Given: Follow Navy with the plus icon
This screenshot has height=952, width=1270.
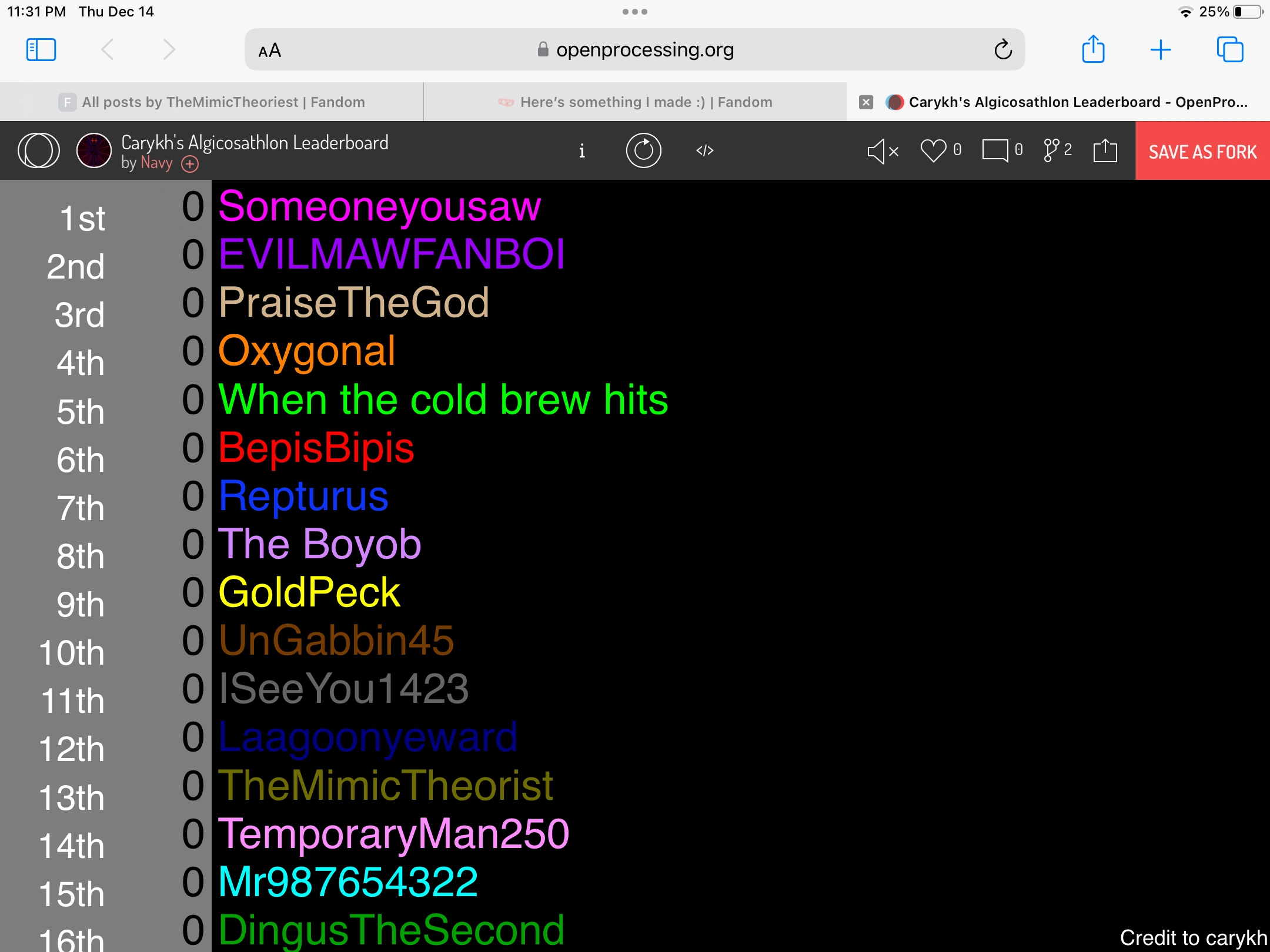Looking at the screenshot, I should pyautogui.click(x=190, y=164).
